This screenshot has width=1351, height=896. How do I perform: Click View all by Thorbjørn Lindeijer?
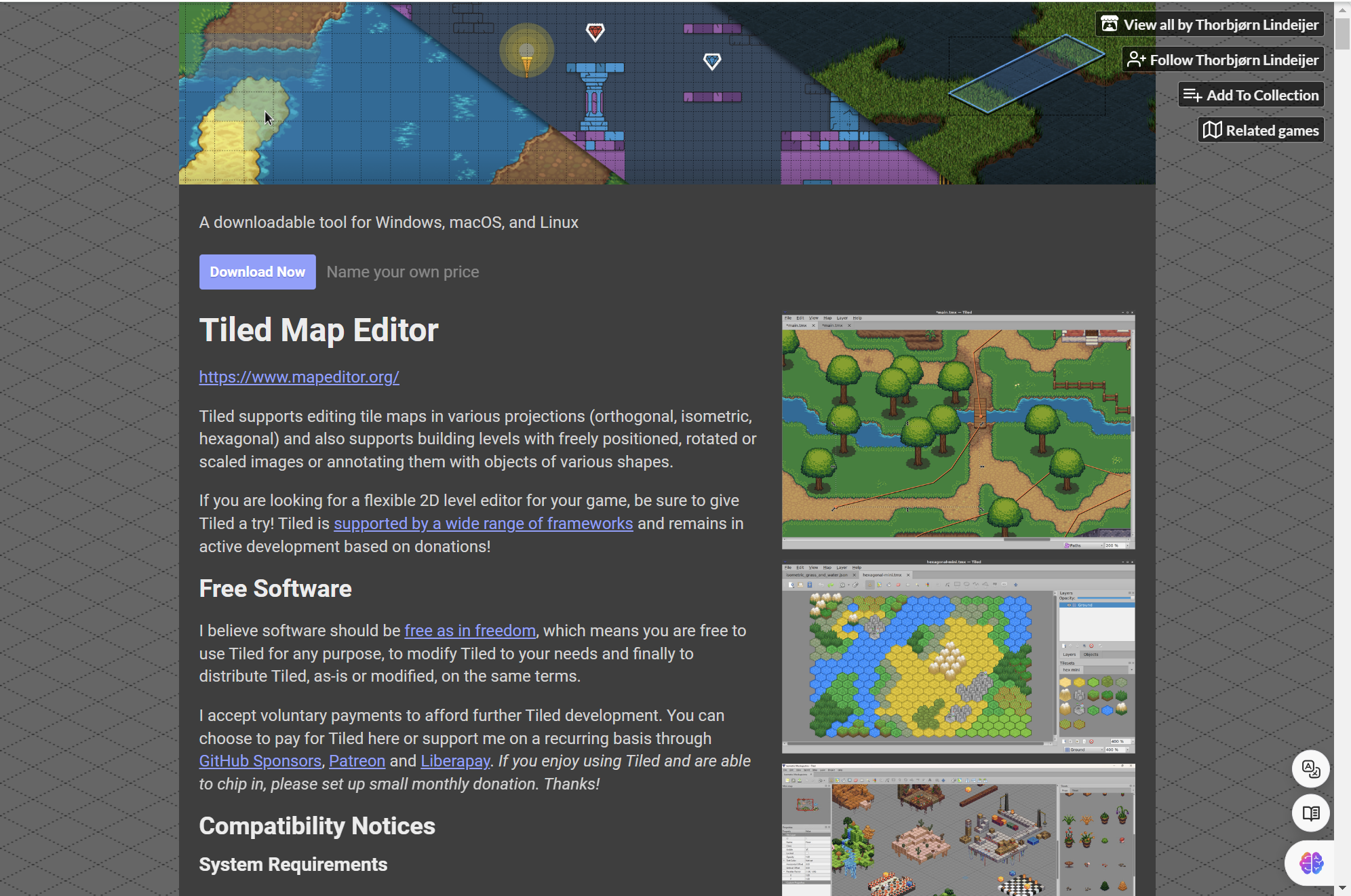click(1210, 24)
